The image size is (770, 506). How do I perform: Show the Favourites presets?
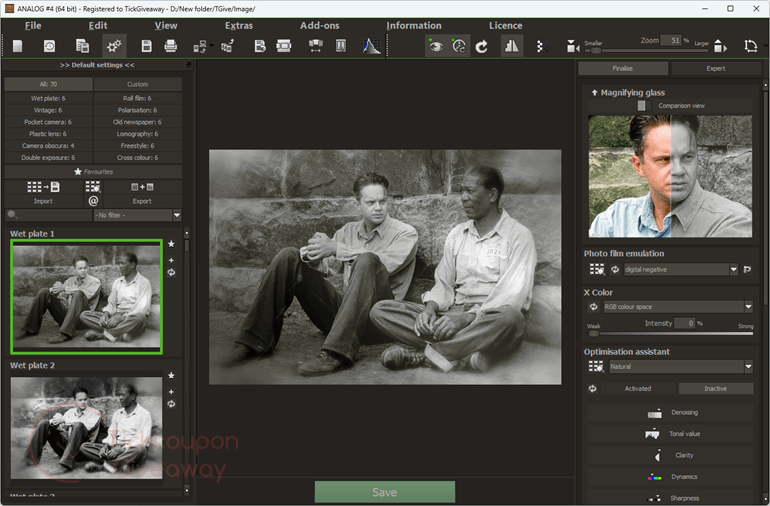93,171
